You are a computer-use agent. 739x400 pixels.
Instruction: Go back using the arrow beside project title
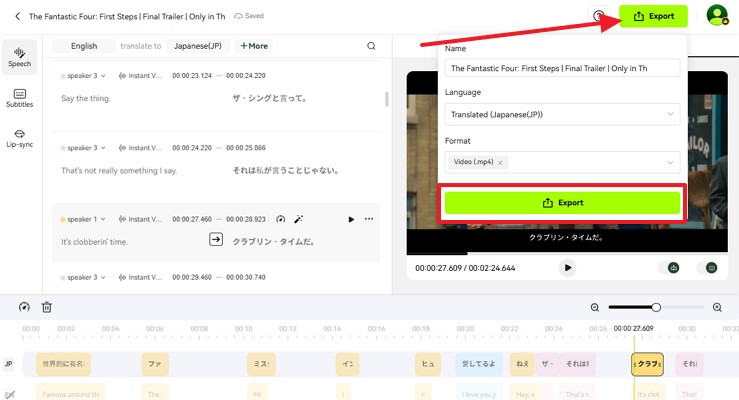pos(17,16)
